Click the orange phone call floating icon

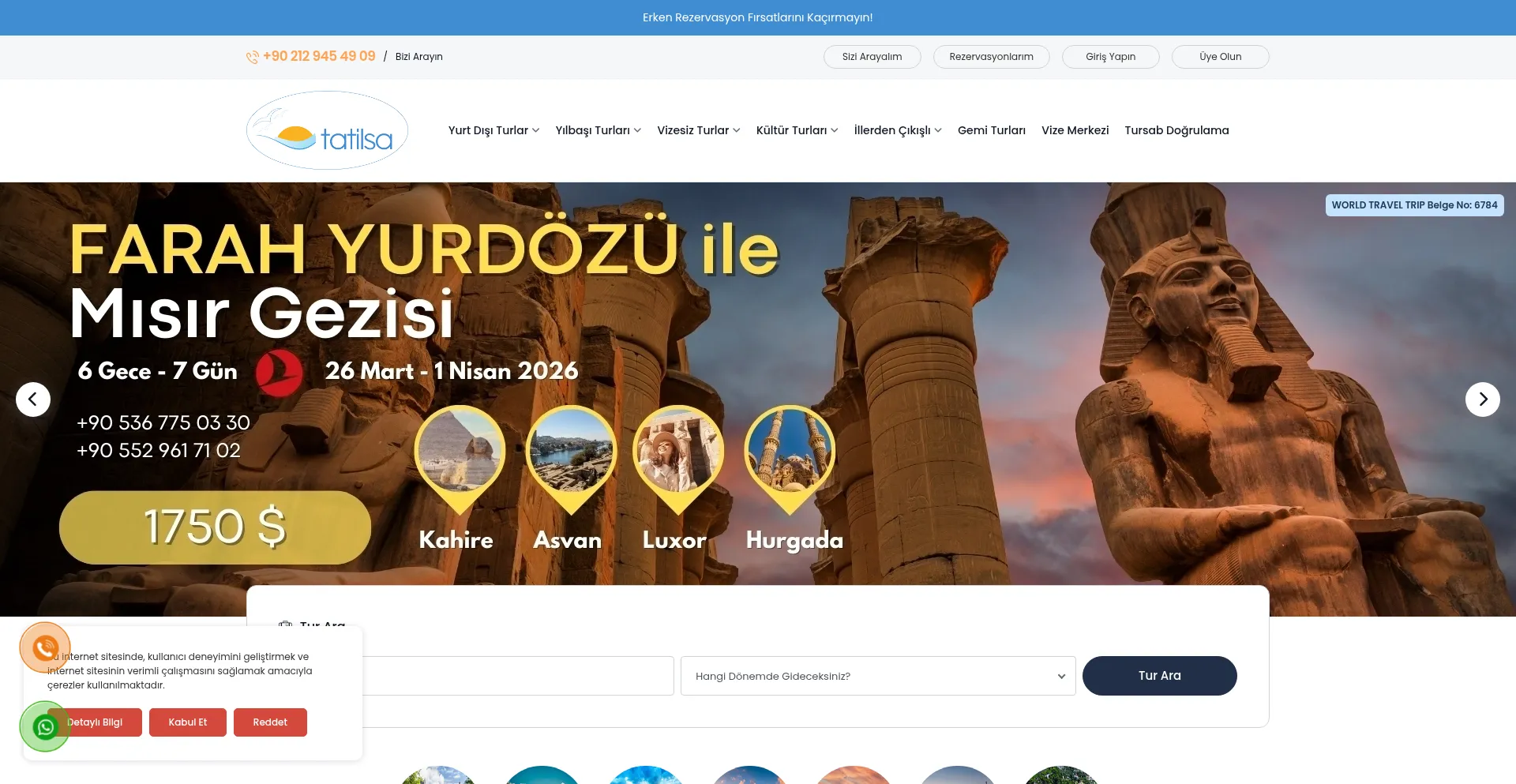45,648
